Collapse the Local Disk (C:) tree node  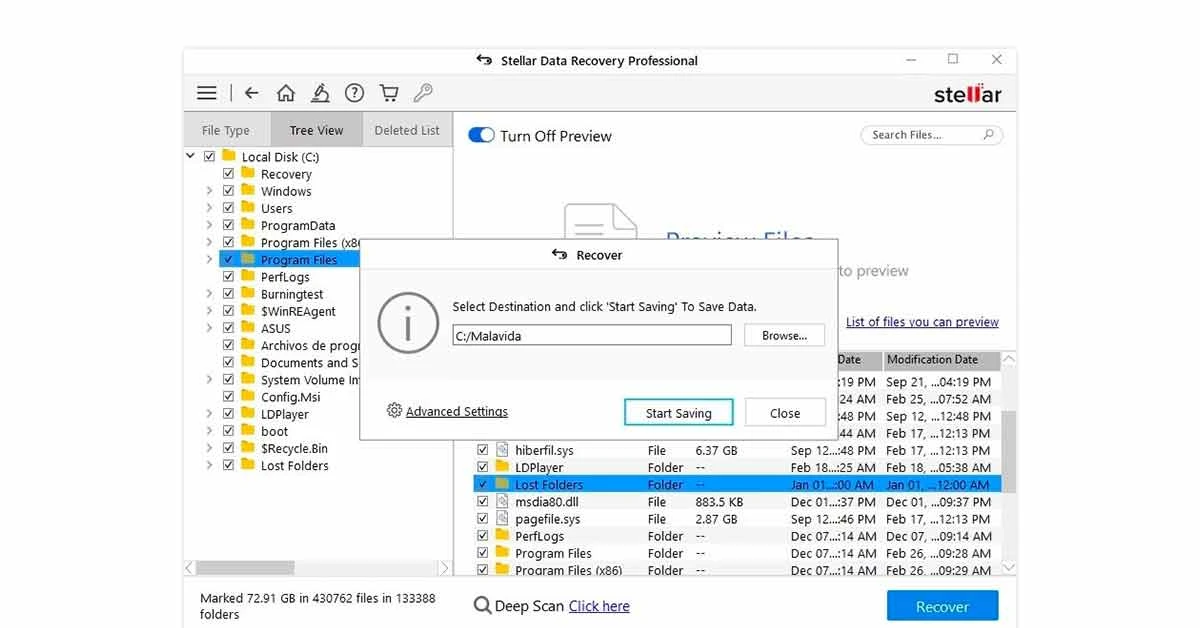pyautogui.click(x=190, y=156)
